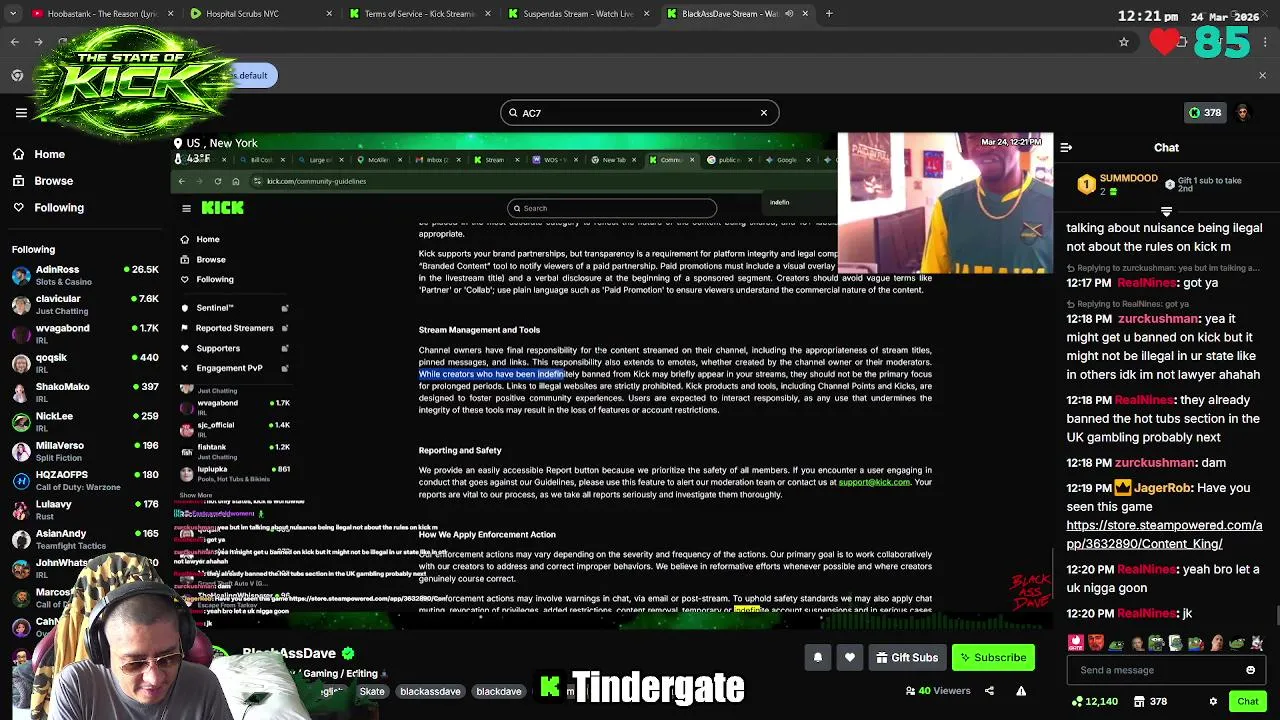Close the Hoobastank tab
This screenshot has width=1280, height=720.
click(x=170, y=14)
